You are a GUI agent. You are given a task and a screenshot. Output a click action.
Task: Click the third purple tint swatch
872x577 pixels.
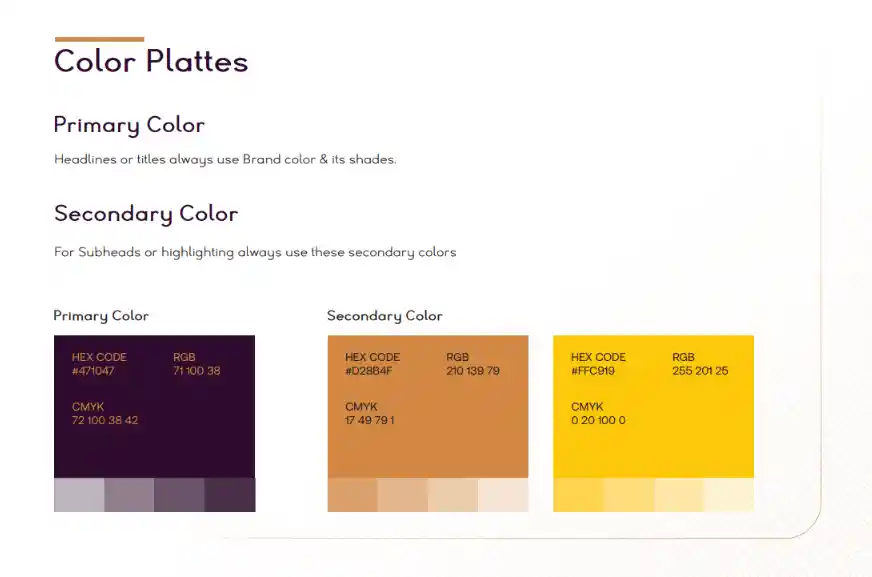[x=179, y=495]
